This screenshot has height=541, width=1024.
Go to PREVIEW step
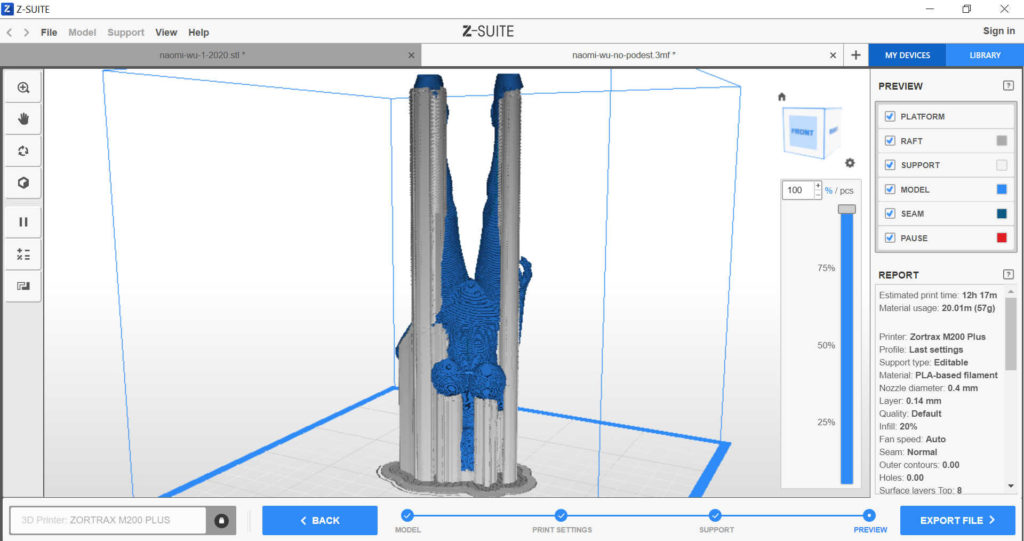[869, 516]
